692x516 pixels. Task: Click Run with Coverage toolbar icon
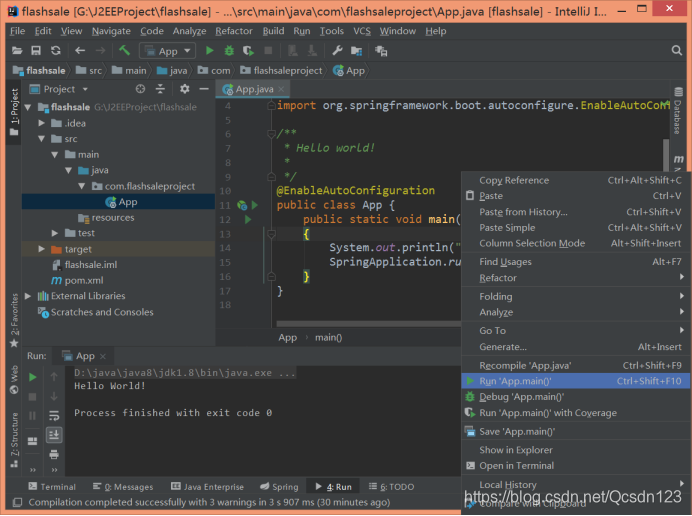point(248,51)
